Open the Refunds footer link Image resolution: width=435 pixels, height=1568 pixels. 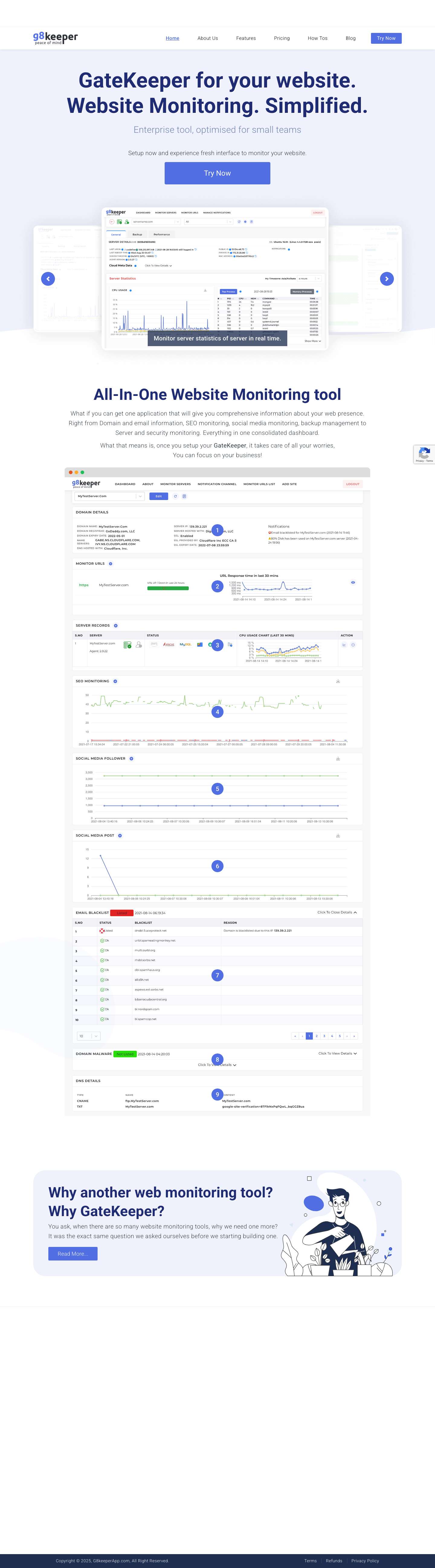[334, 1561]
